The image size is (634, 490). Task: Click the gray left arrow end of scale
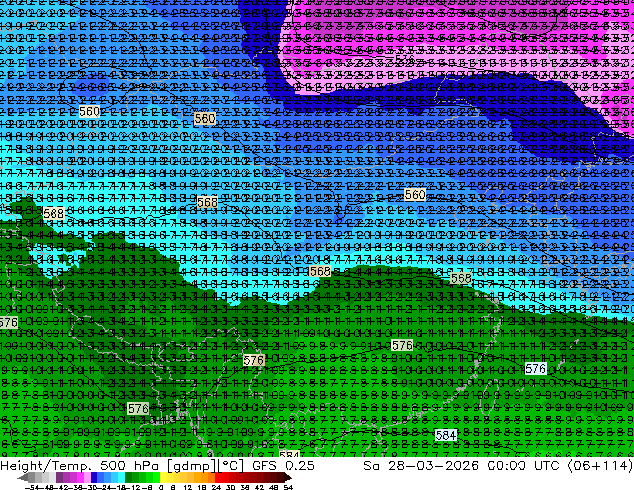(23, 478)
